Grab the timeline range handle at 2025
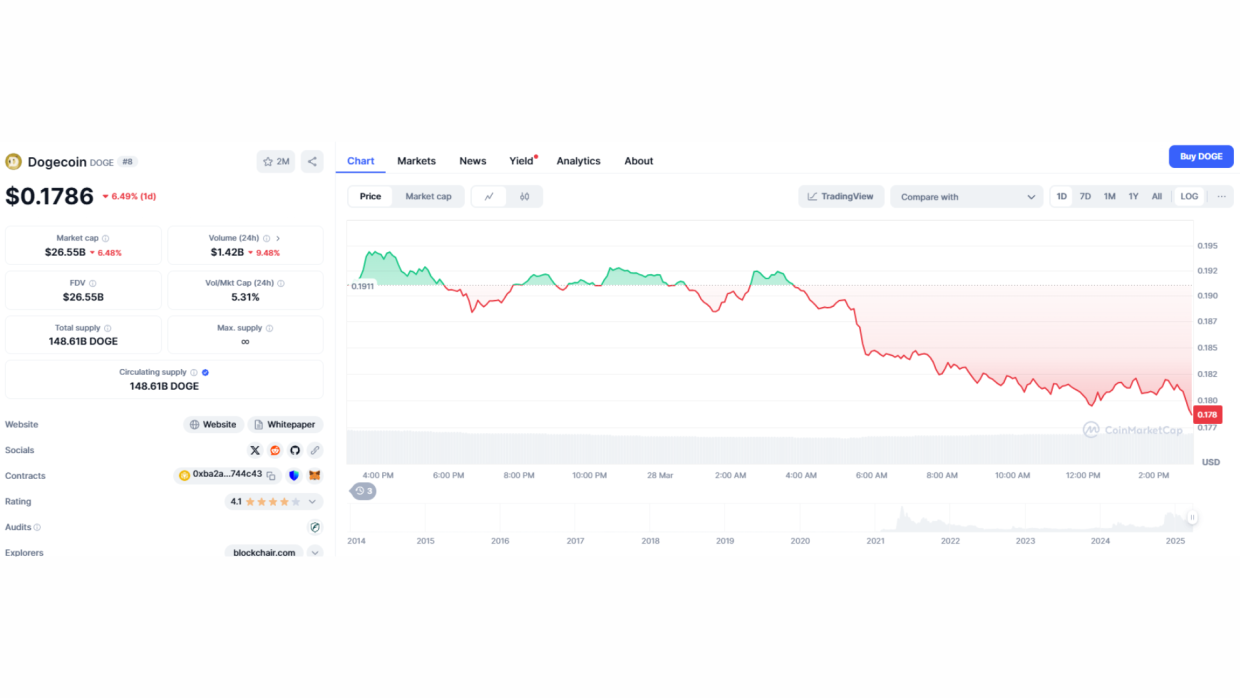 click(x=1192, y=518)
